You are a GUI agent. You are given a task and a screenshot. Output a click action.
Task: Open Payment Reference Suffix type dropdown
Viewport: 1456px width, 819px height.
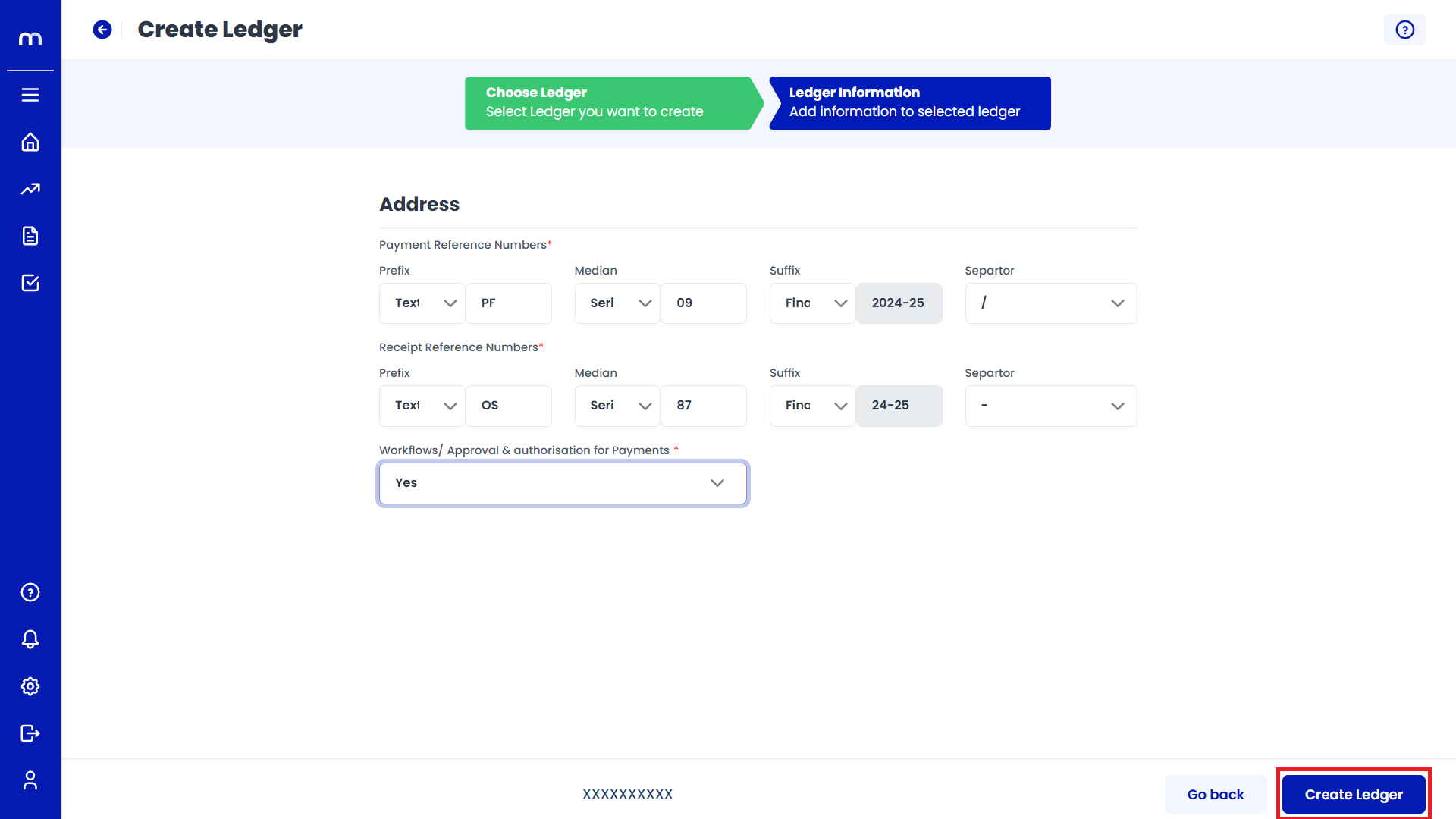[812, 303]
